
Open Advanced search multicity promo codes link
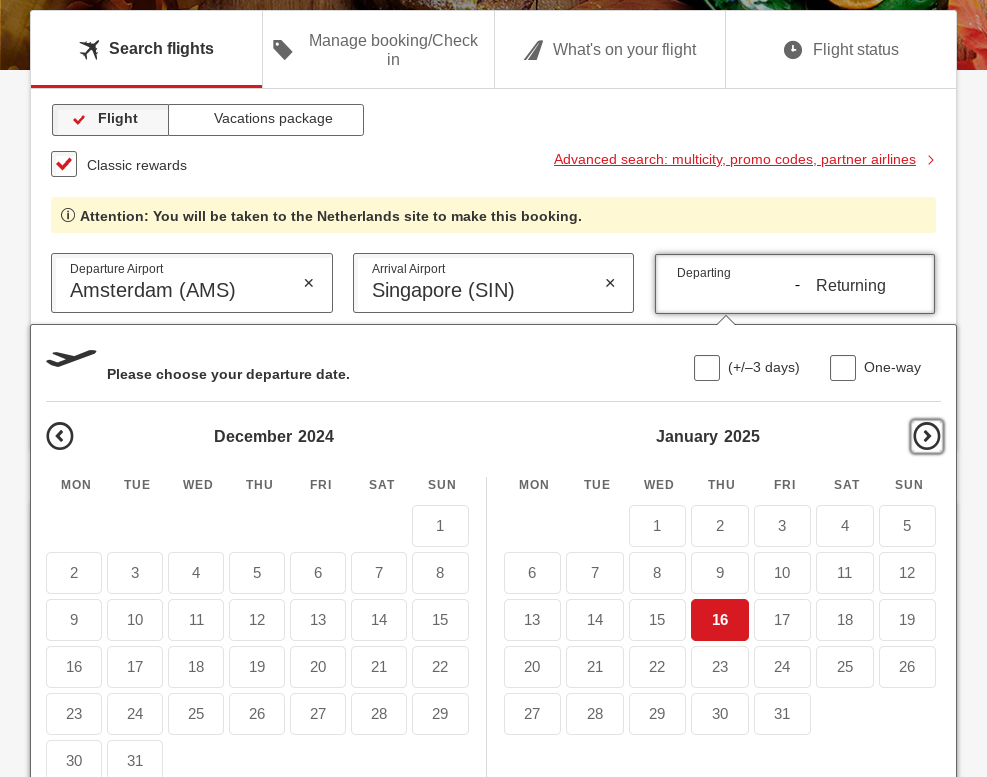coord(735,159)
